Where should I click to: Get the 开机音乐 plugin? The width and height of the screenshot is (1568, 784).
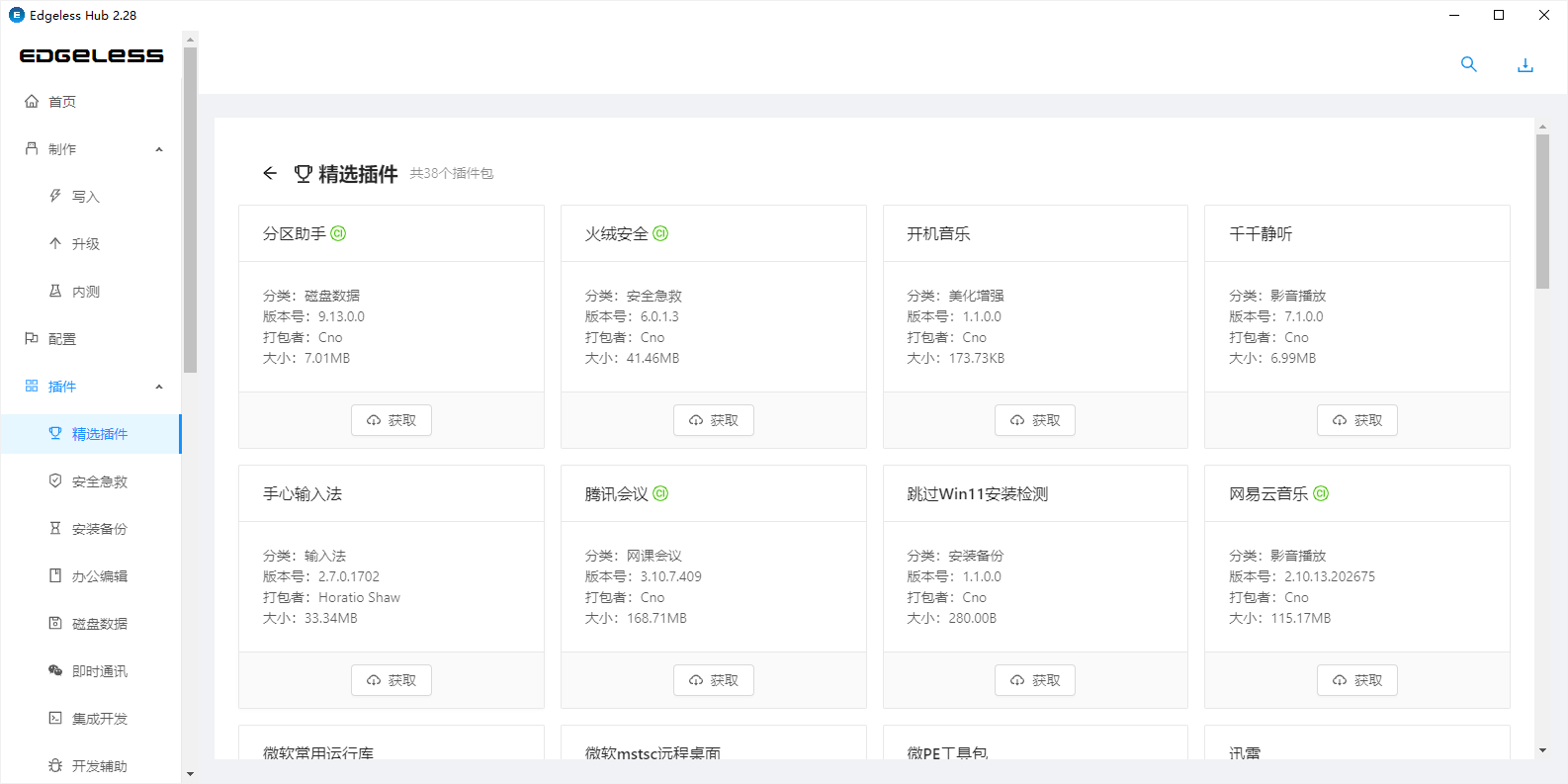tap(1035, 420)
